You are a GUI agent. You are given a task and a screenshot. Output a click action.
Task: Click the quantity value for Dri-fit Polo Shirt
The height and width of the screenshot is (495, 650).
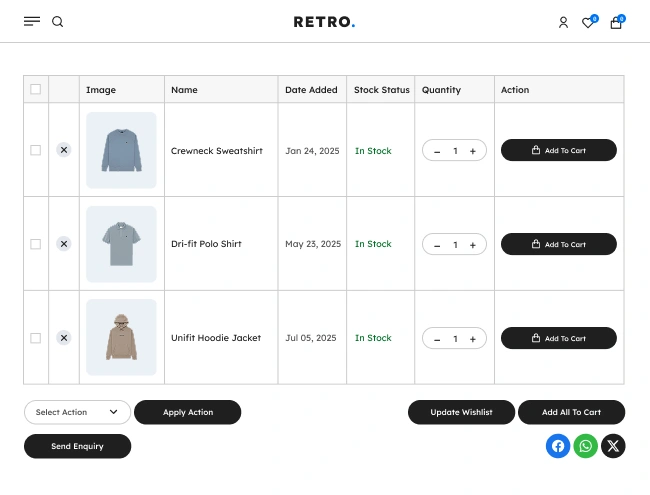click(x=455, y=245)
